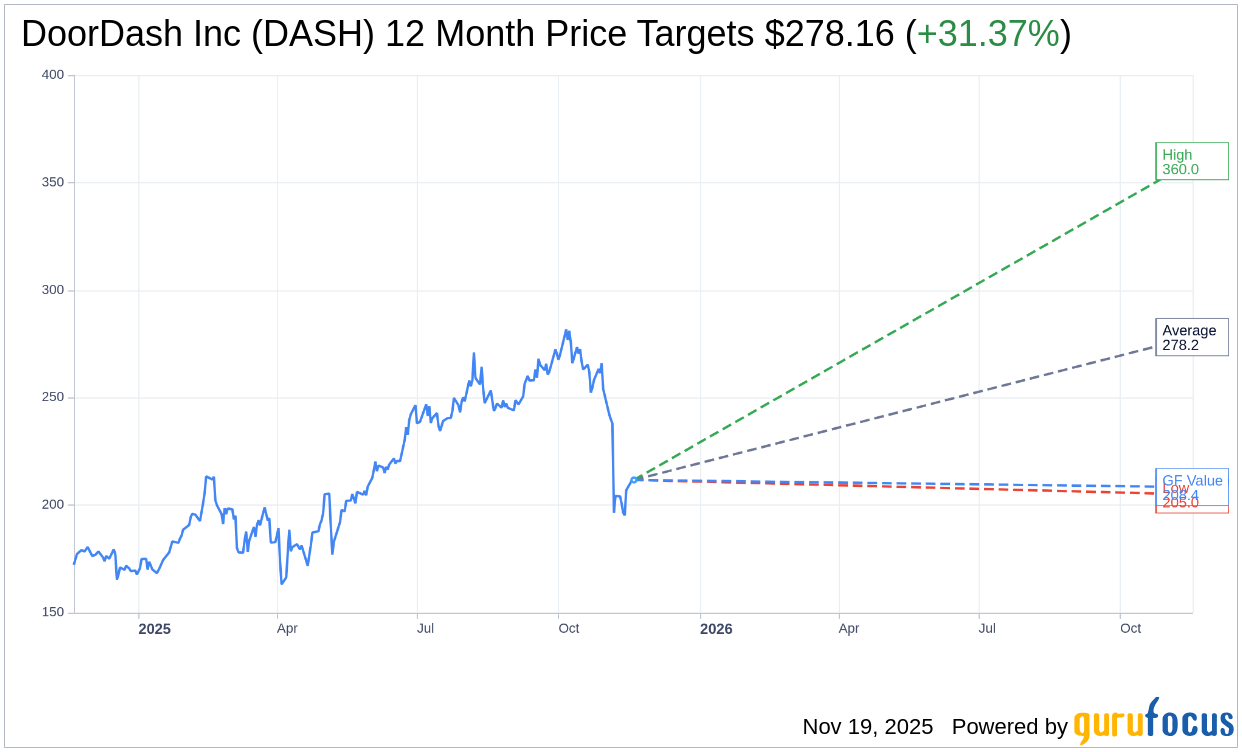Click the bold 2026 x-axis label

click(x=716, y=629)
